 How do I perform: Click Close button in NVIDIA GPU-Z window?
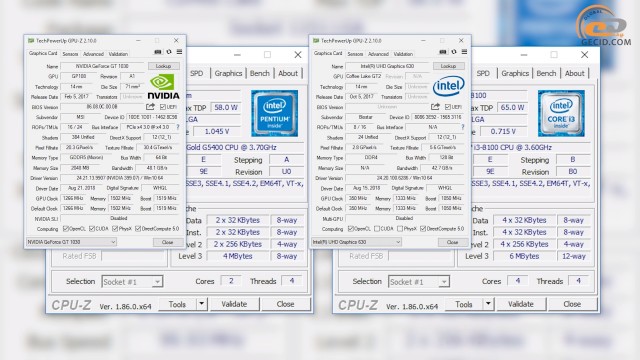pos(168,242)
